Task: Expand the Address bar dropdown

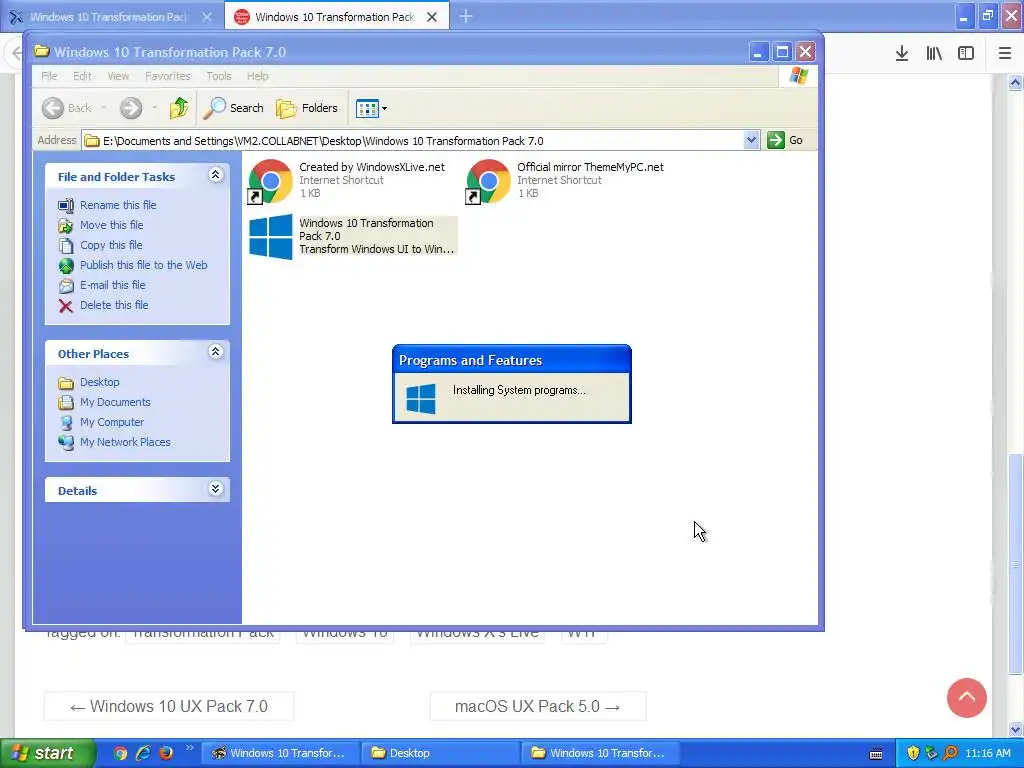Action: 751,140
